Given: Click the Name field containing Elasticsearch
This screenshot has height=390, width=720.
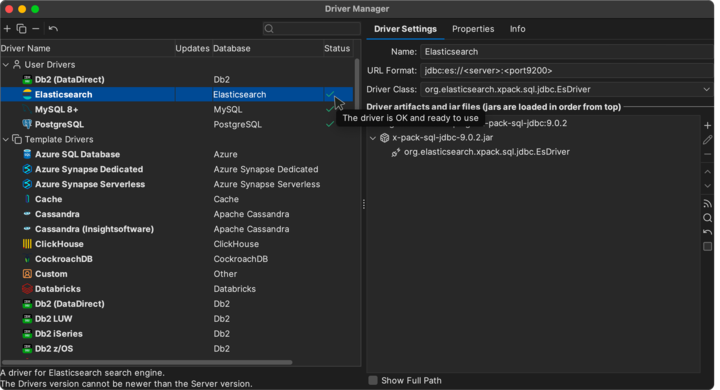Looking at the screenshot, I should (x=567, y=51).
